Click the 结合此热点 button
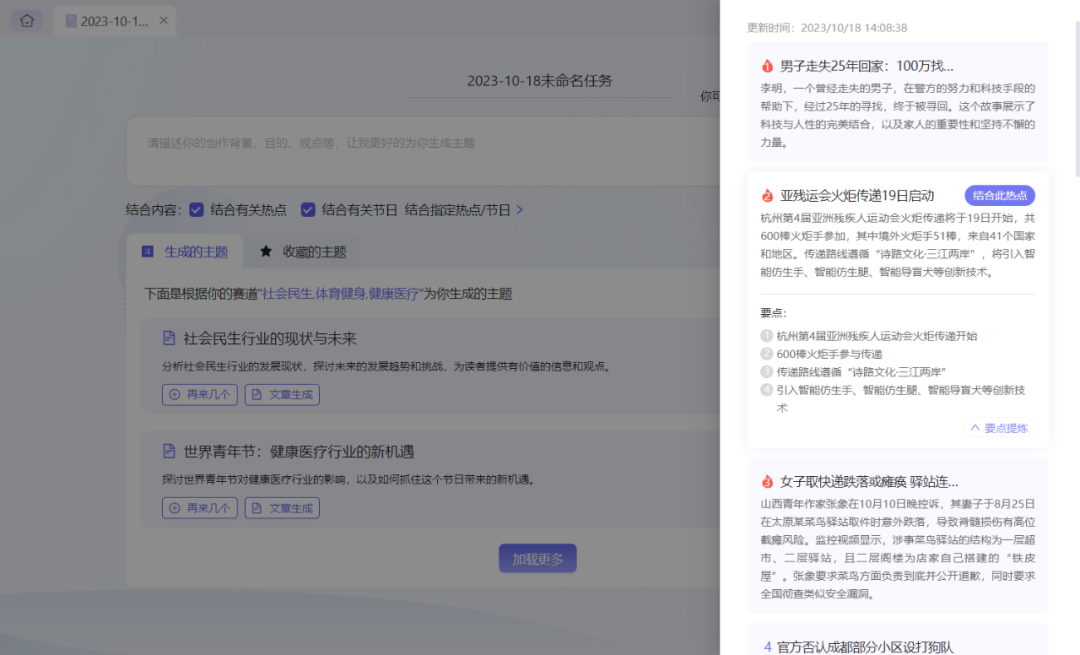This screenshot has height=655, width=1080. tap(1000, 195)
